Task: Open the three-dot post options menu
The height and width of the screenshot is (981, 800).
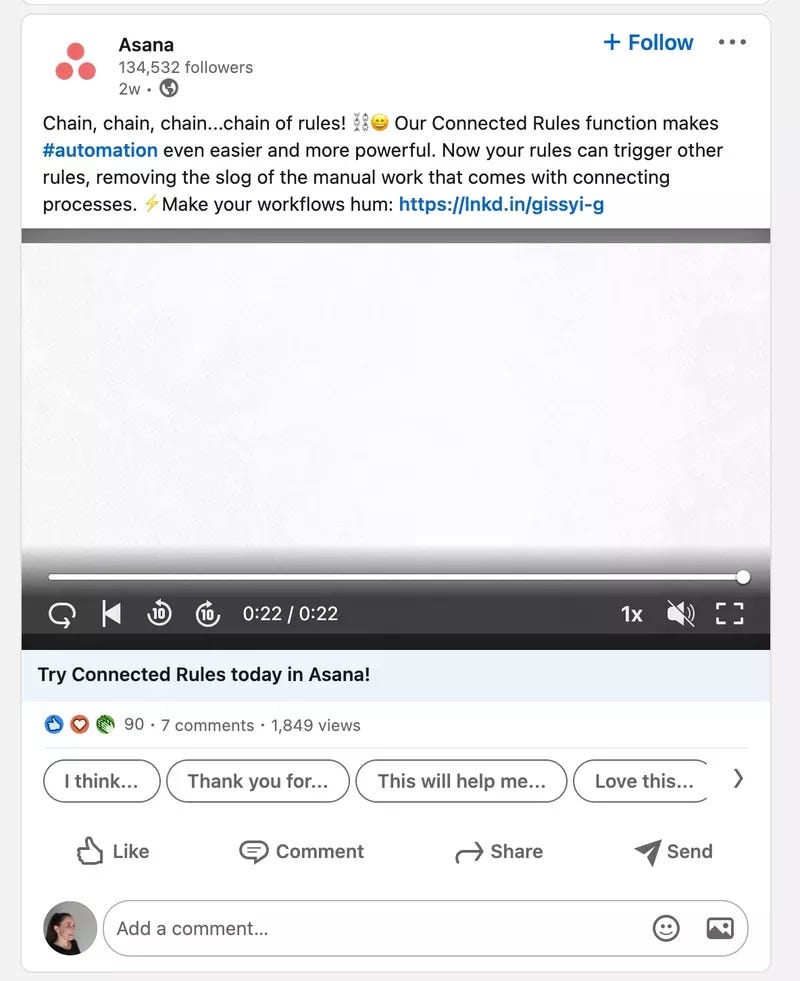Action: pyautogui.click(x=732, y=42)
